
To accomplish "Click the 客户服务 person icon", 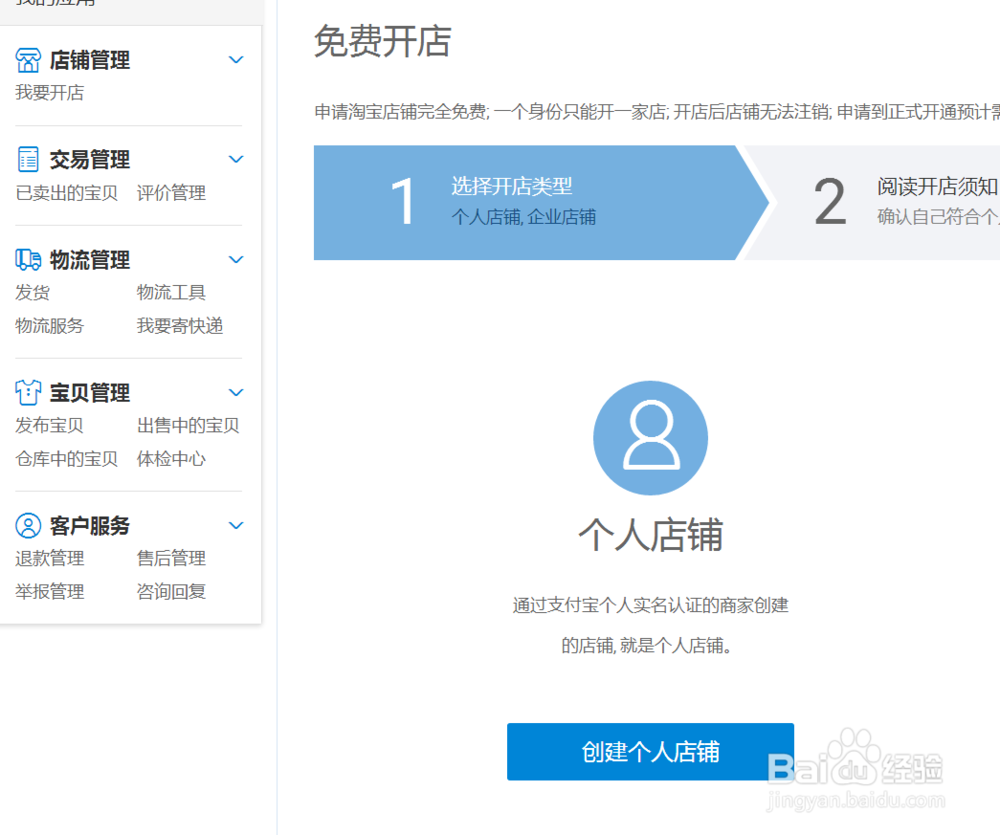I will pyautogui.click(x=28, y=526).
